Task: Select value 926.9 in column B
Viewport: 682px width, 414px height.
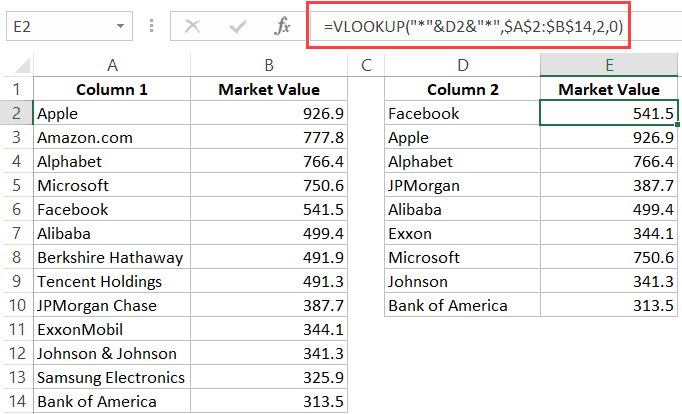Action: click(269, 113)
